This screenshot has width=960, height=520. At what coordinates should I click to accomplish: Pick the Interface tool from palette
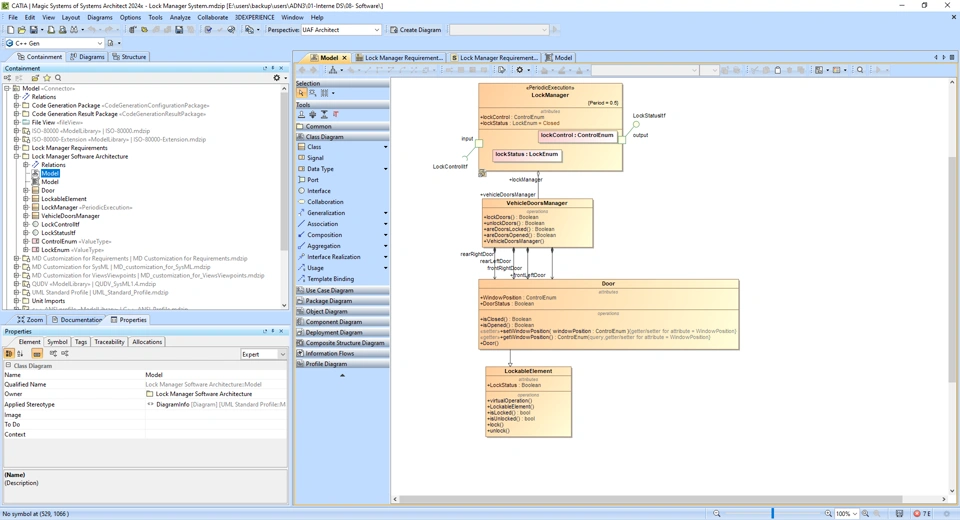click(x=318, y=191)
